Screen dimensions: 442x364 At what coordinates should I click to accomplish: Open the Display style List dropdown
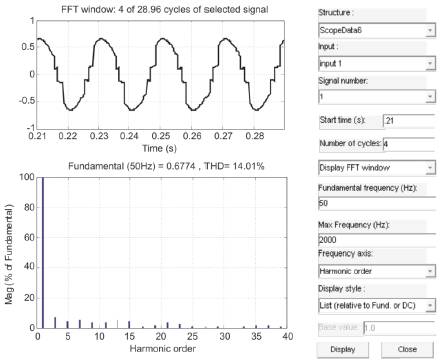377,305
